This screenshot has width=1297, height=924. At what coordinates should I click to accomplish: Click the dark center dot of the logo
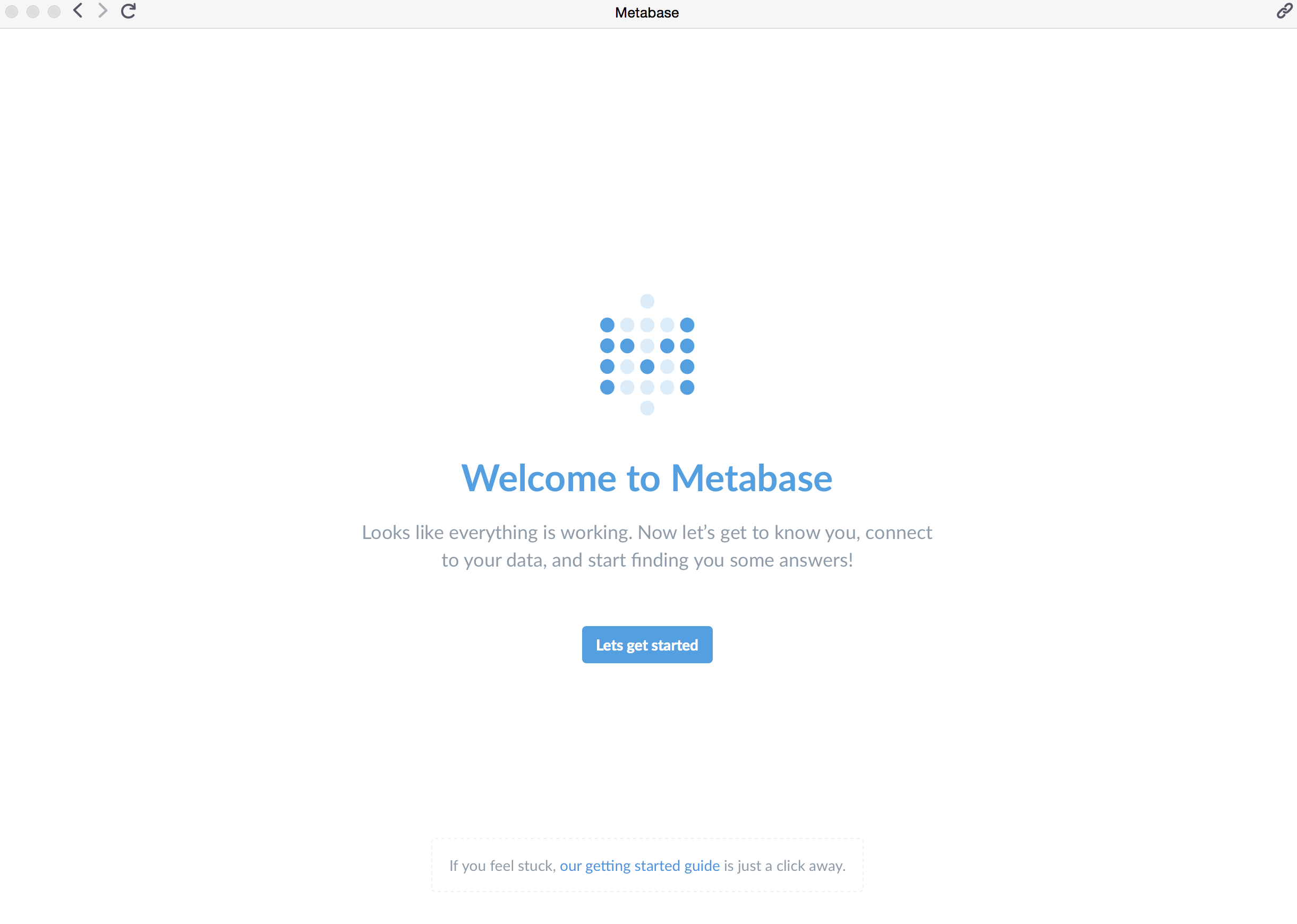(x=647, y=366)
